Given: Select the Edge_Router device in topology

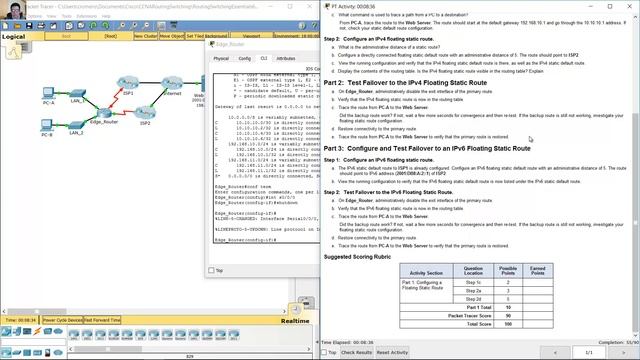Looking at the screenshot, I should (x=104, y=113).
